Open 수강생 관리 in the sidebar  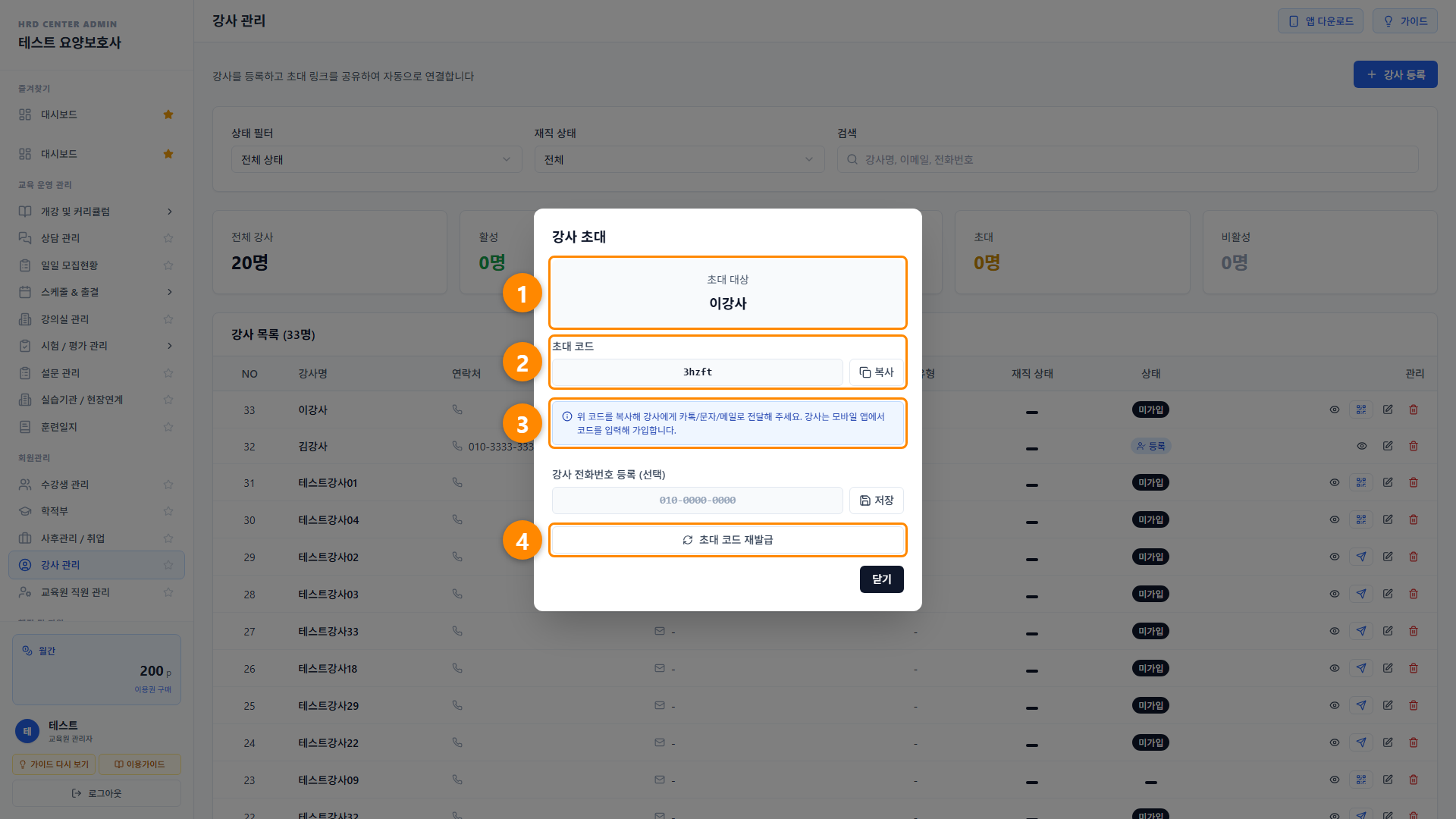click(64, 485)
